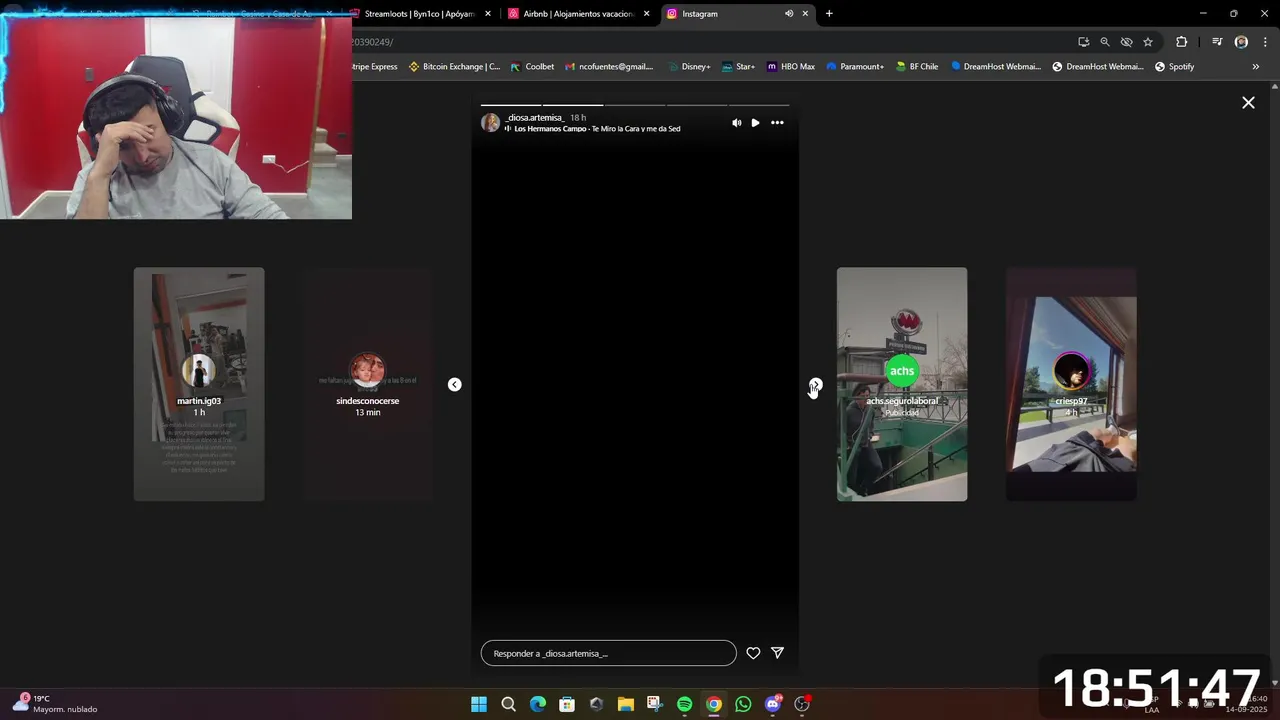
Task: Select Chrome in the taskbar
Action: pos(714,704)
